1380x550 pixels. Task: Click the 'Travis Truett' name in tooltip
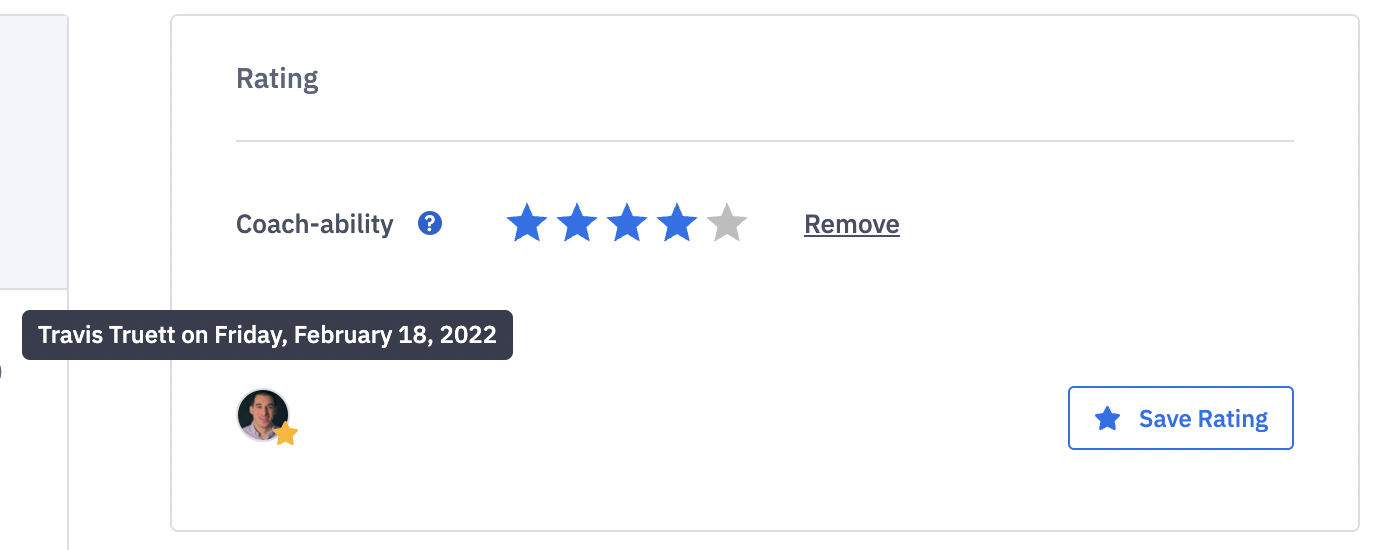(107, 335)
